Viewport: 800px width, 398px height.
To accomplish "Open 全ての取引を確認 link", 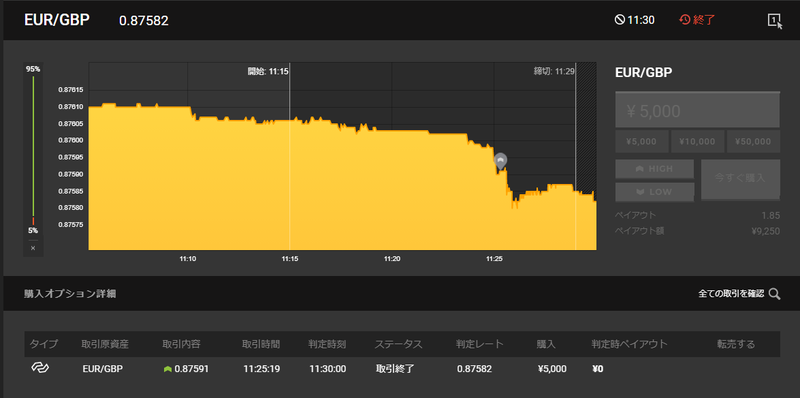I will click(731, 294).
